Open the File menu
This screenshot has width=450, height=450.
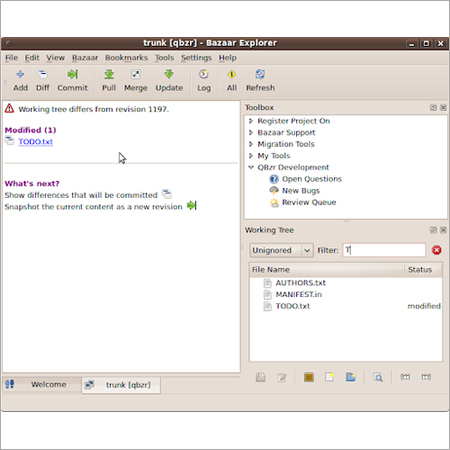coord(11,58)
